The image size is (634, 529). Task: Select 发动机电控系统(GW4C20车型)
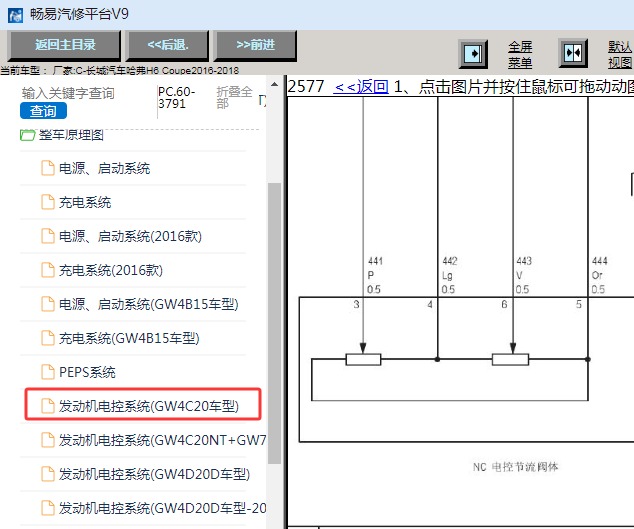[x=149, y=406]
